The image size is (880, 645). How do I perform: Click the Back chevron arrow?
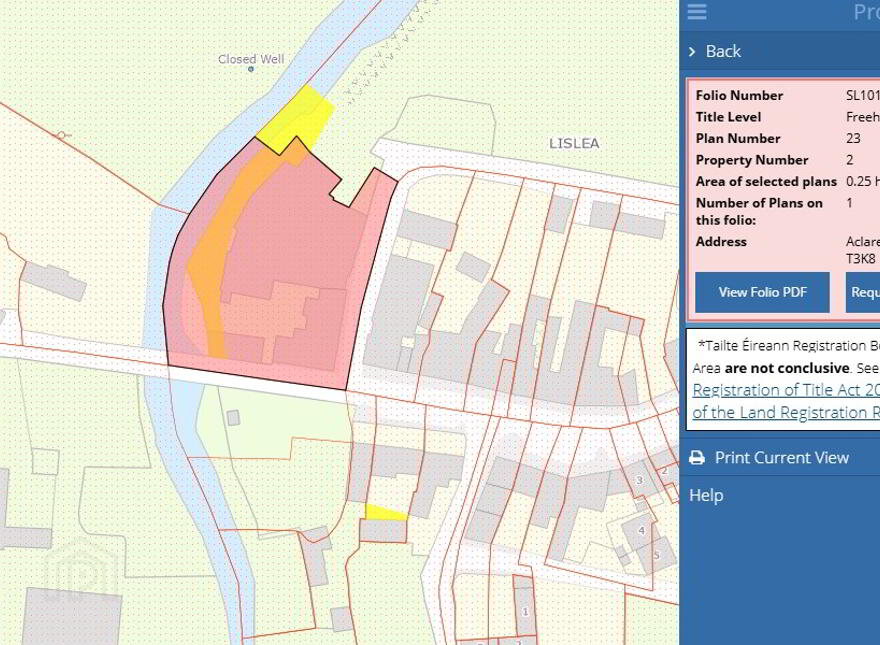[x=692, y=52]
